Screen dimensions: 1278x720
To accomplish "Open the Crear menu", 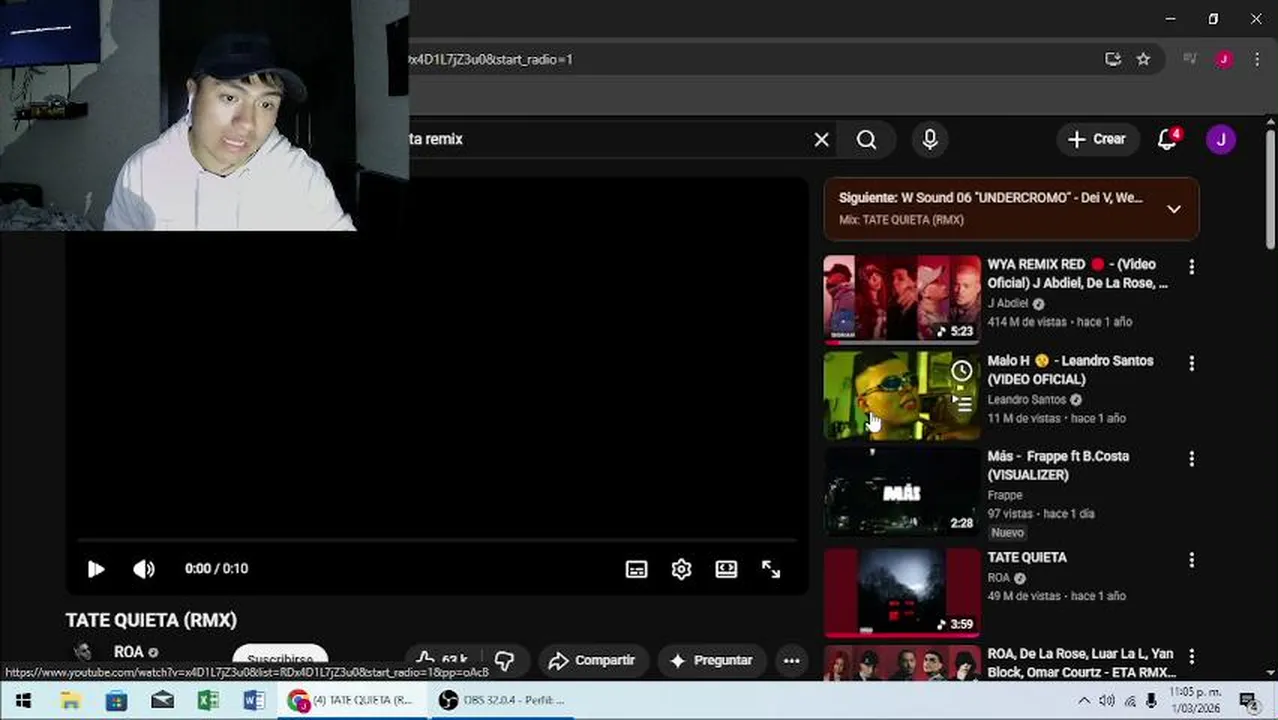I will click(1096, 139).
